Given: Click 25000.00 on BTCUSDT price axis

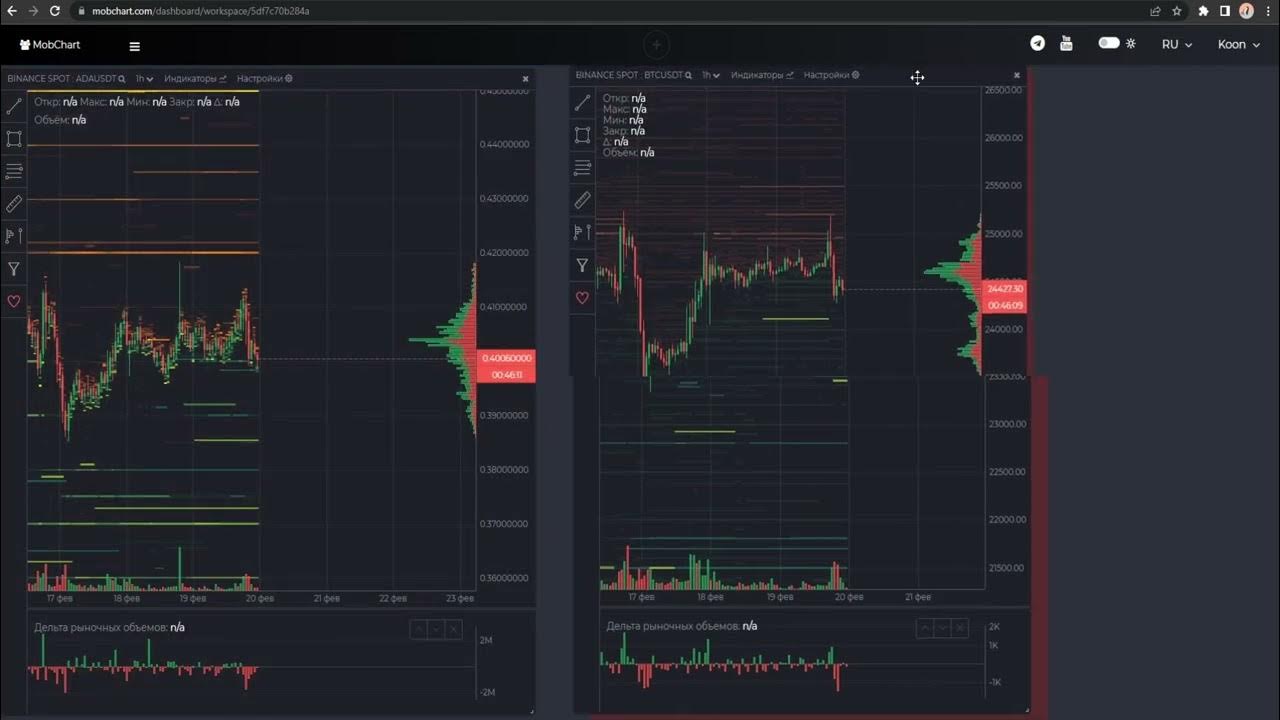Looking at the screenshot, I should pos(1004,234).
